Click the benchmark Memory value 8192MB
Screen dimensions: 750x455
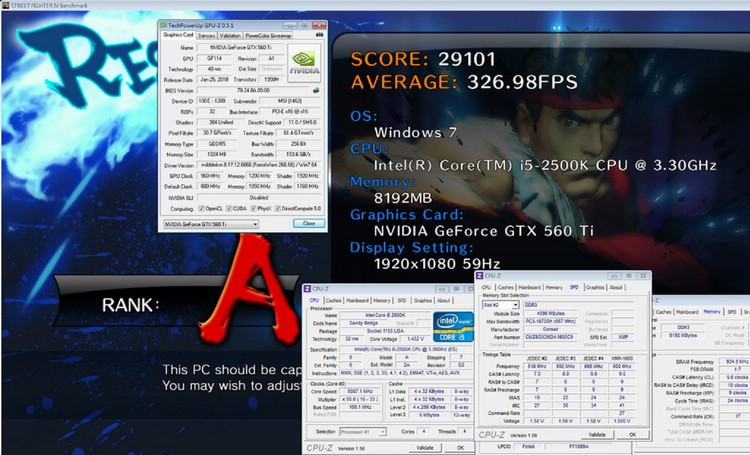[403, 198]
